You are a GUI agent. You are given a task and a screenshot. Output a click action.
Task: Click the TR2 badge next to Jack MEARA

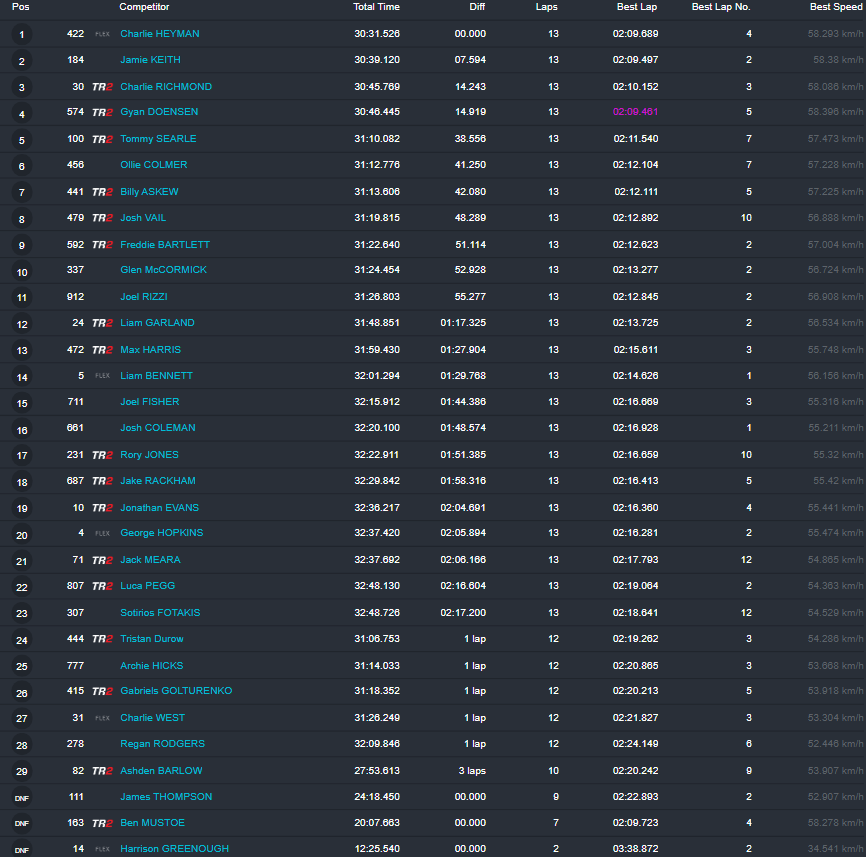102,560
